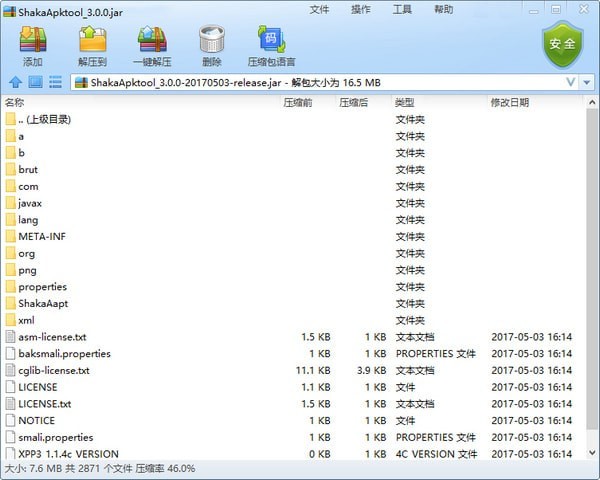Select the .. (上级目录) parent folder row
The width and height of the screenshot is (600, 480).
[x=293, y=119]
